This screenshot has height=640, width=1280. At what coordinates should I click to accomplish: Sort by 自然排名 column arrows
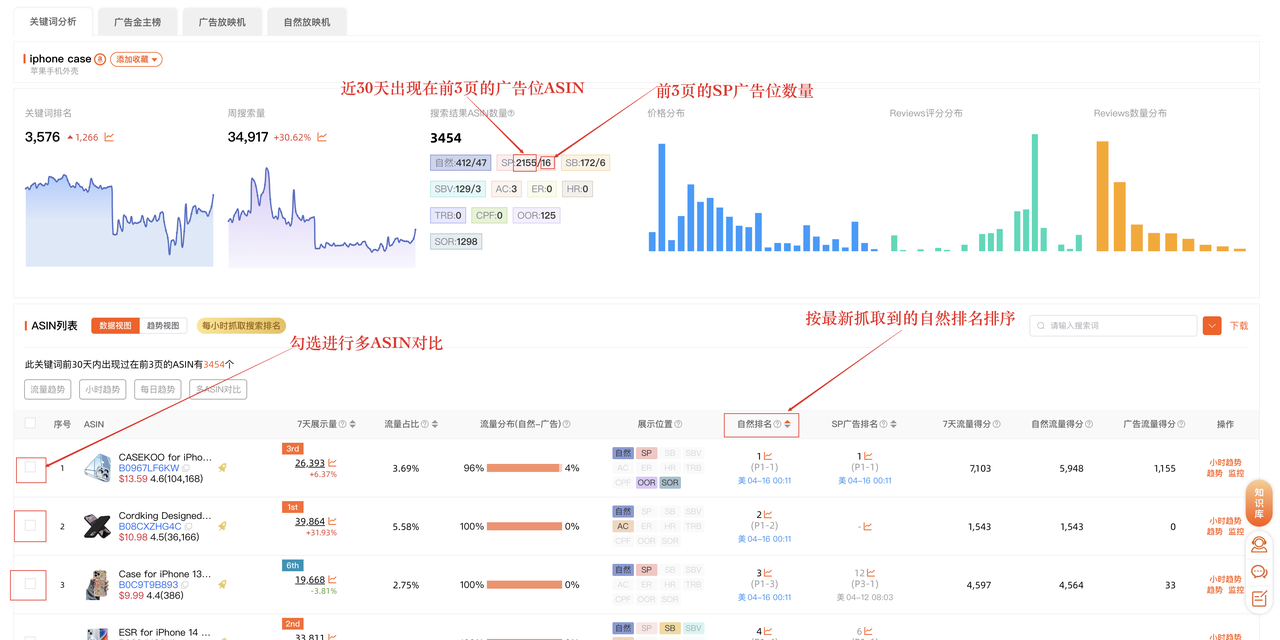point(787,424)
